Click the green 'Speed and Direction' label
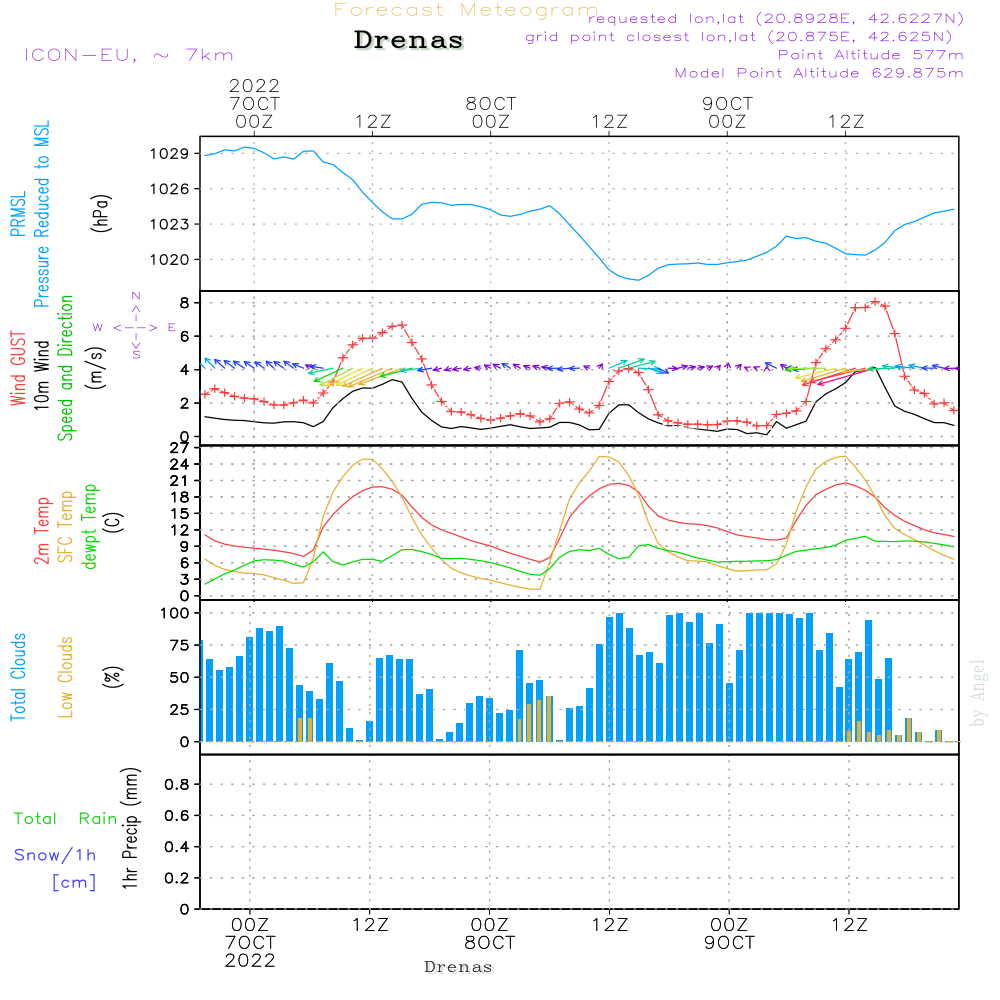This screenshot has height=1000, width=1000. tap(65, 368)
